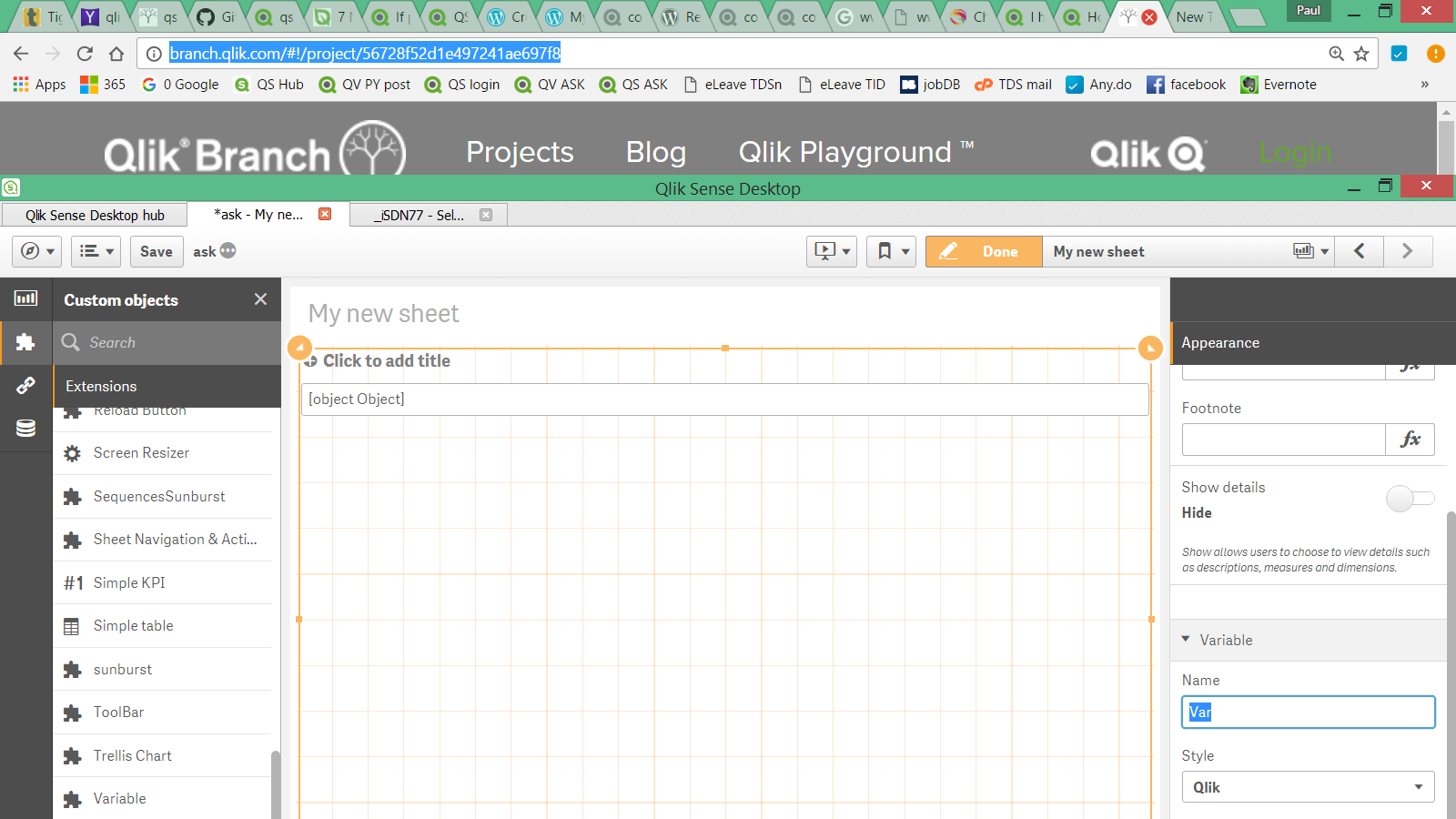Screen dimensions: 1456x819
Task: Open the global list menu dropdown
Action: coord(96,251)
